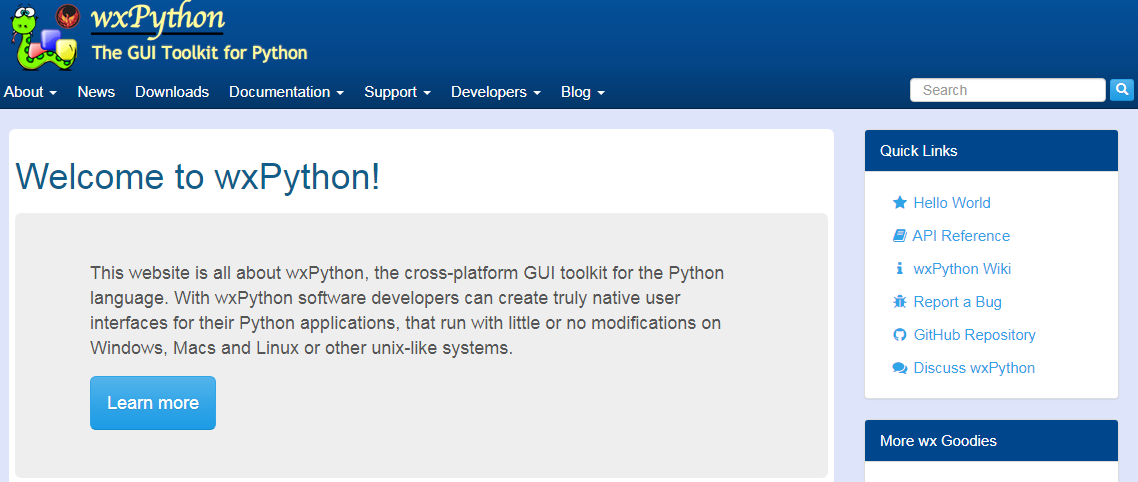Click the star icon beside Hello World
Image resolution: width=1138 pixels, height=482 pixels.
coord(900,203)
